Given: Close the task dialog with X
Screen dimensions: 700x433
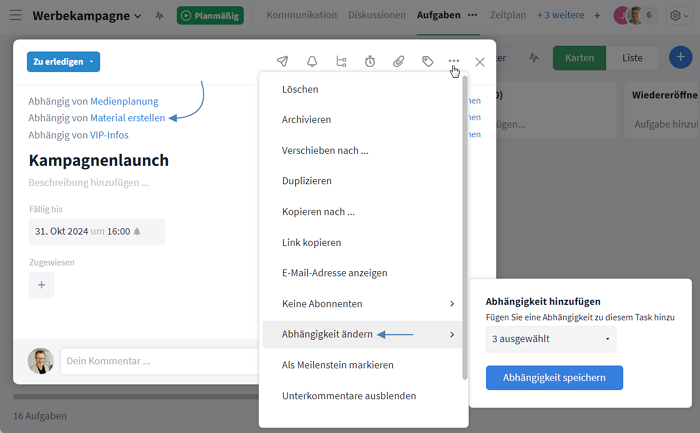Looking at the screenshot, I should coord(480,62).
